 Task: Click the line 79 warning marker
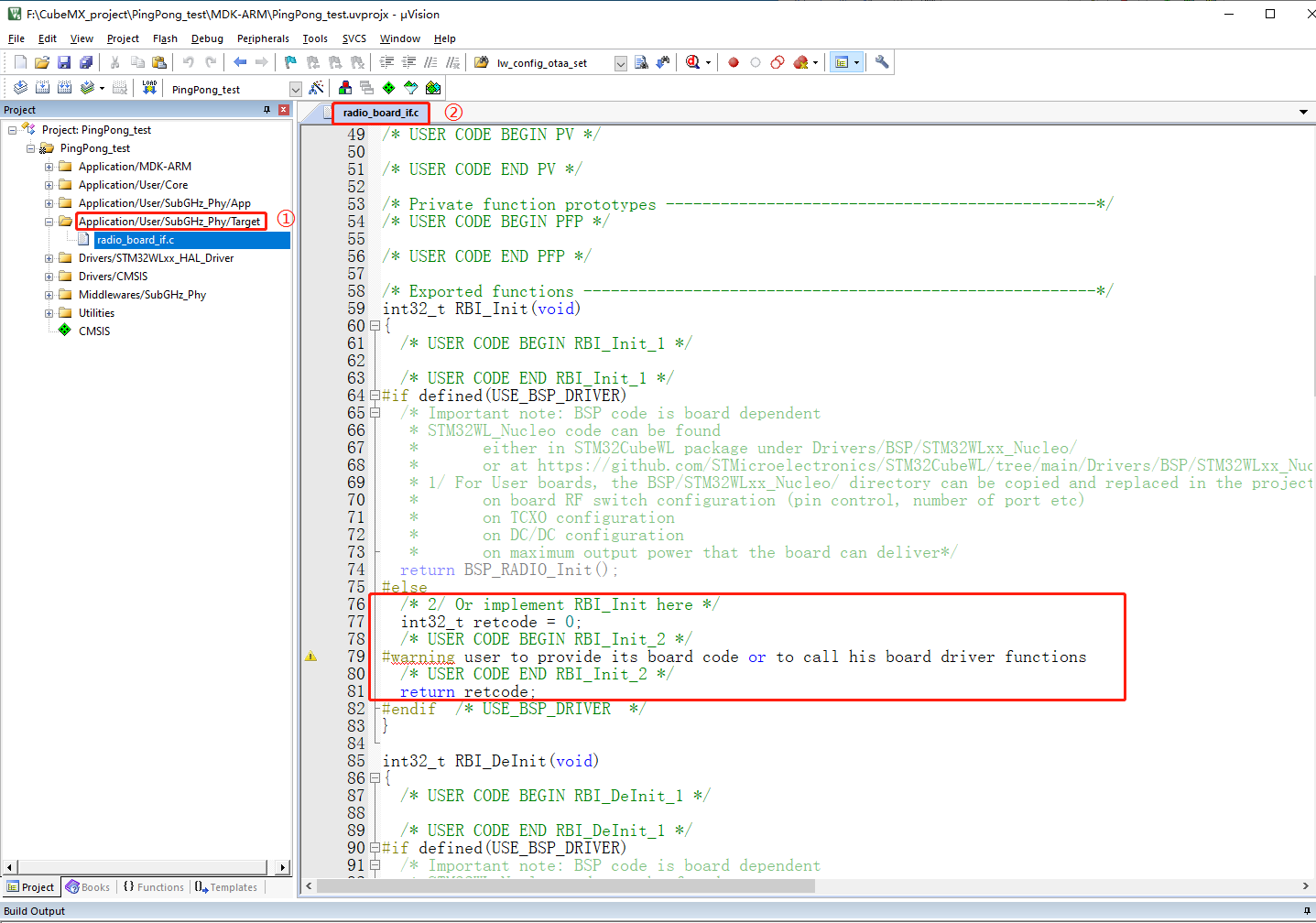pyautogui.click(x=311, y=657)
